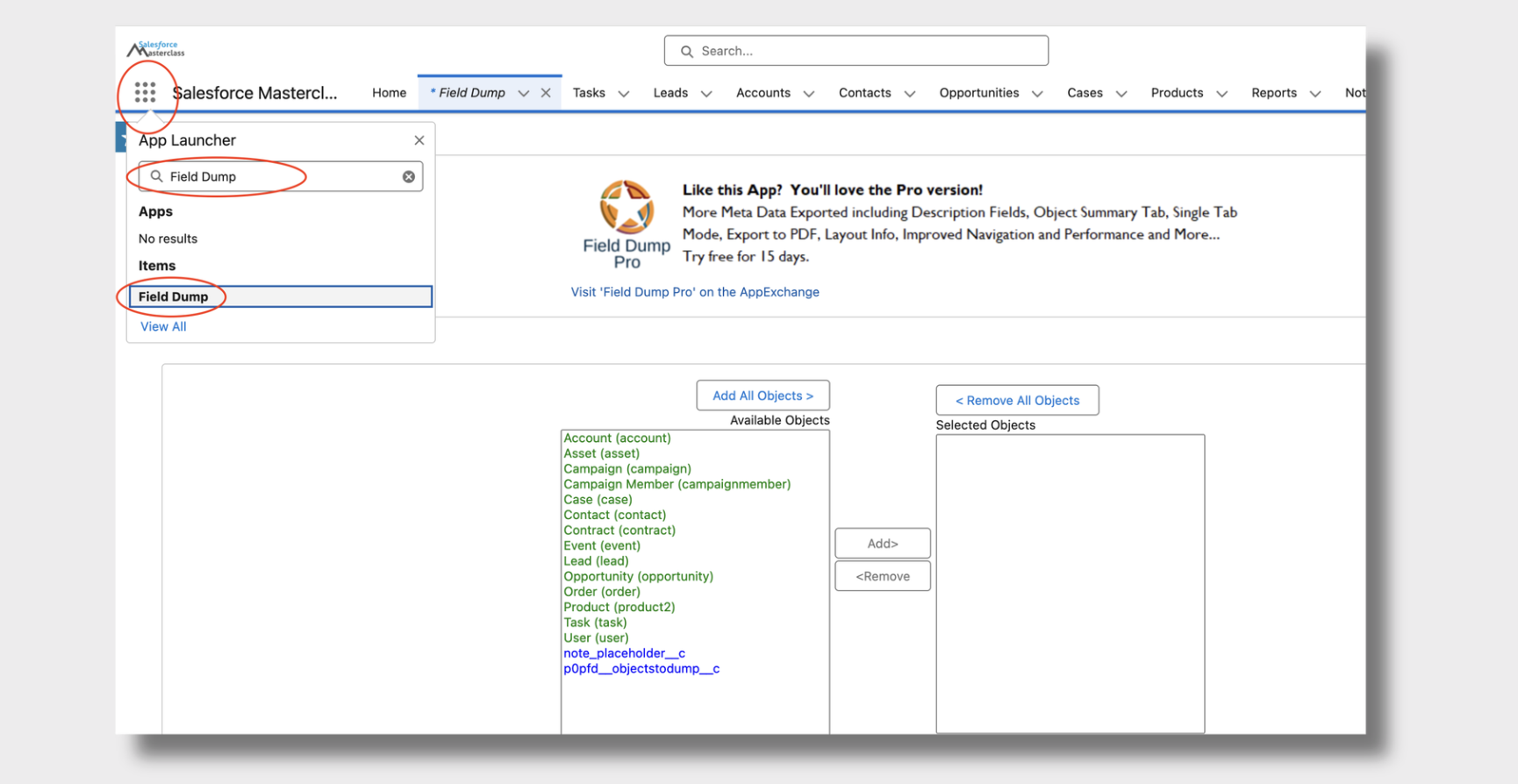The height and width of the screenshot is (784, 1518).
Task: Expand the Field Dump tab dropdown
Action: click(x=524, y=93)
